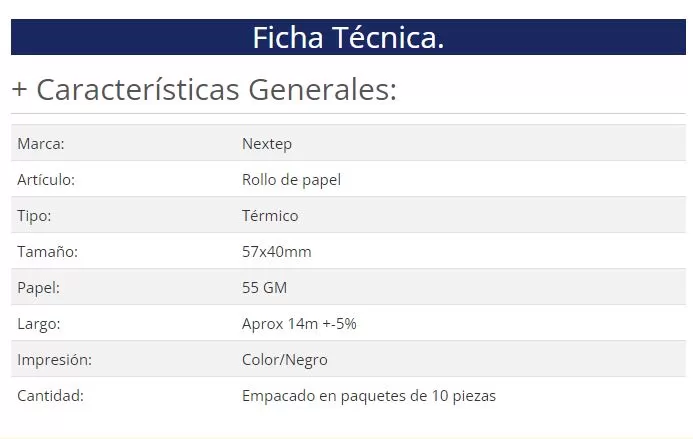
Task: Select the 57x40mm size value
Action: 277,252
